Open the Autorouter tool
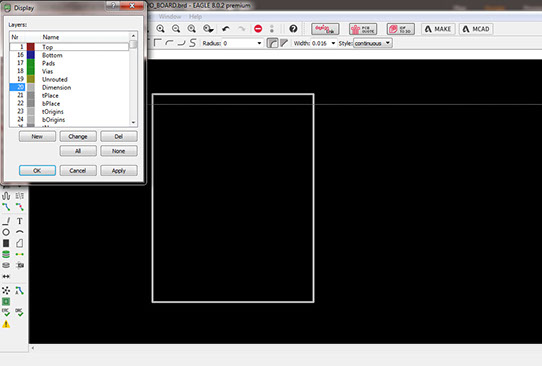 tap(19, 290)
